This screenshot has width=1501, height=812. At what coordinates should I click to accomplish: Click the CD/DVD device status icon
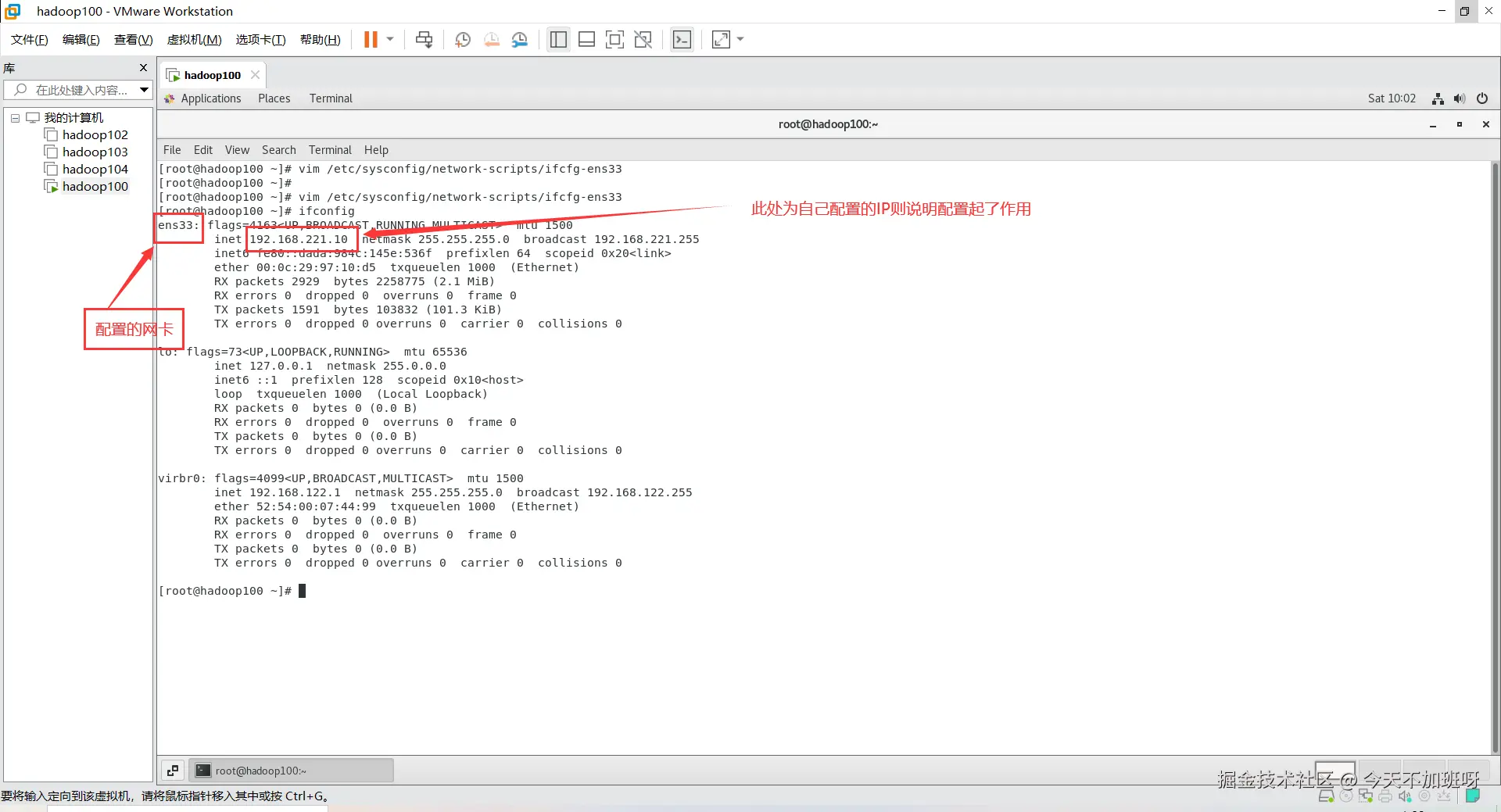1345,796
